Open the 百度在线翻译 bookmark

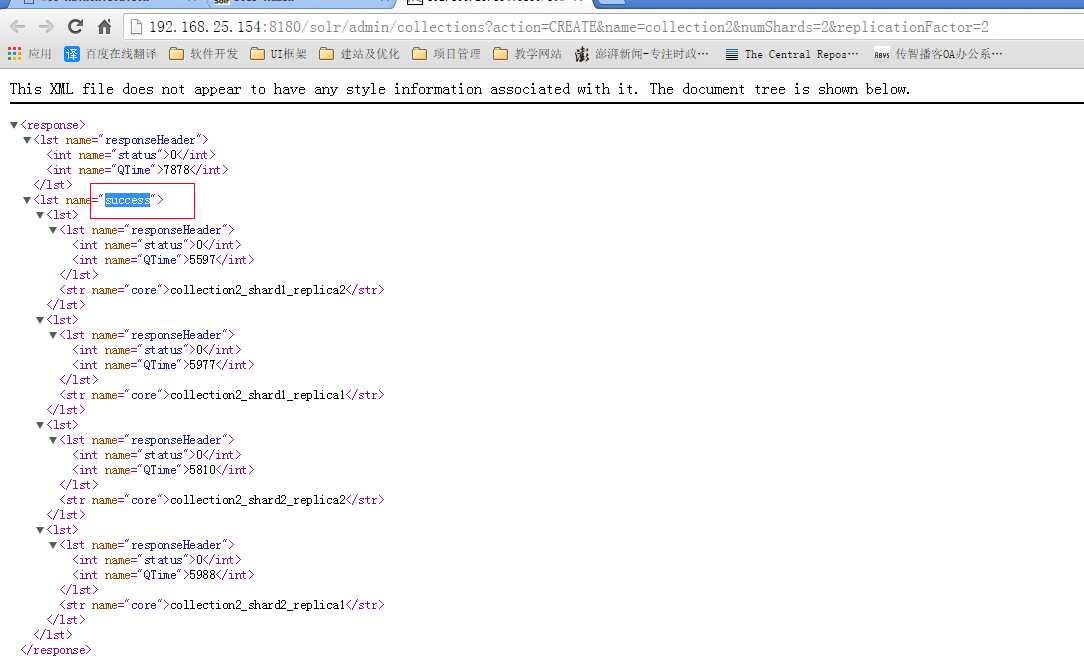tap(110, 54)
